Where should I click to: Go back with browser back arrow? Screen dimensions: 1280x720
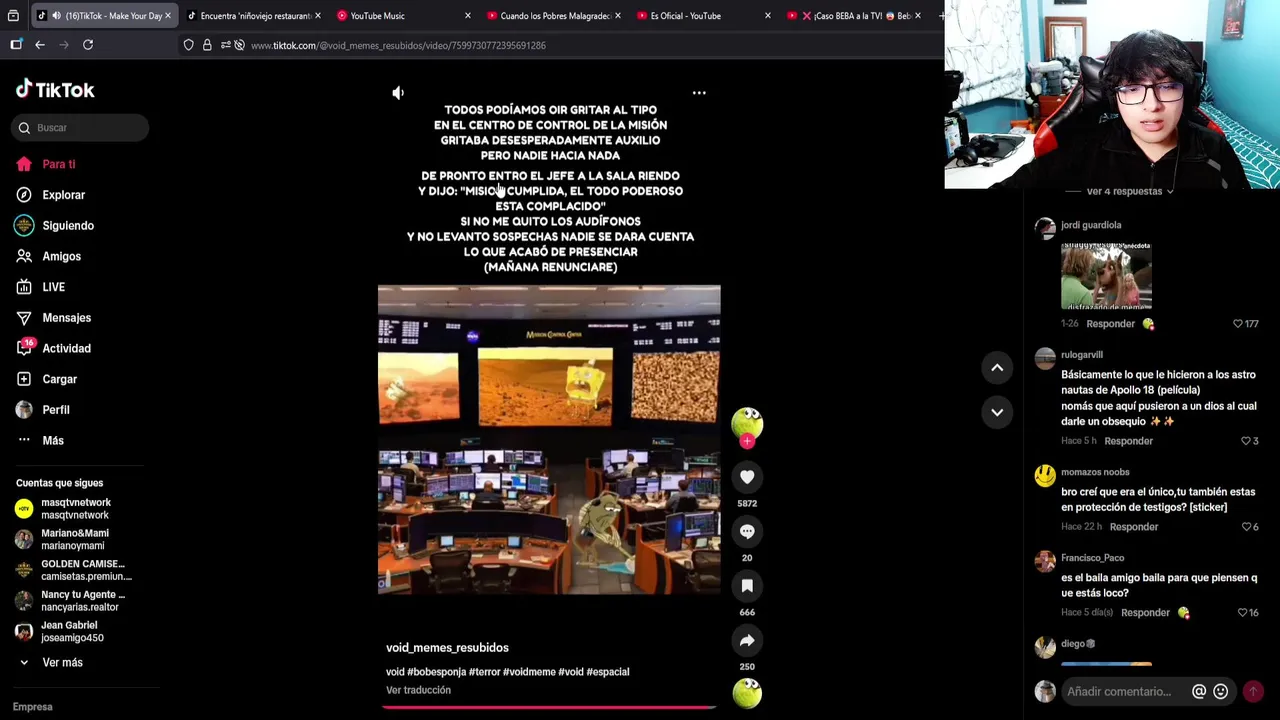coord(40,45)
